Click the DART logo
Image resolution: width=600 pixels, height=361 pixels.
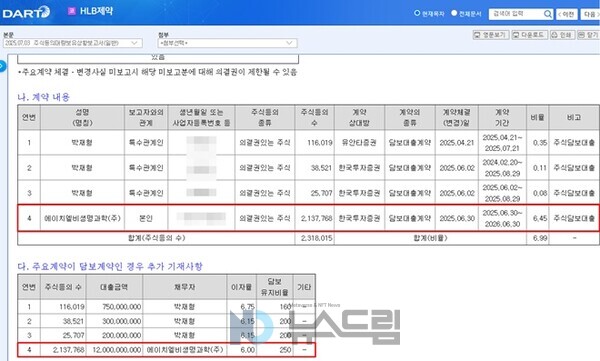point(26,12)
